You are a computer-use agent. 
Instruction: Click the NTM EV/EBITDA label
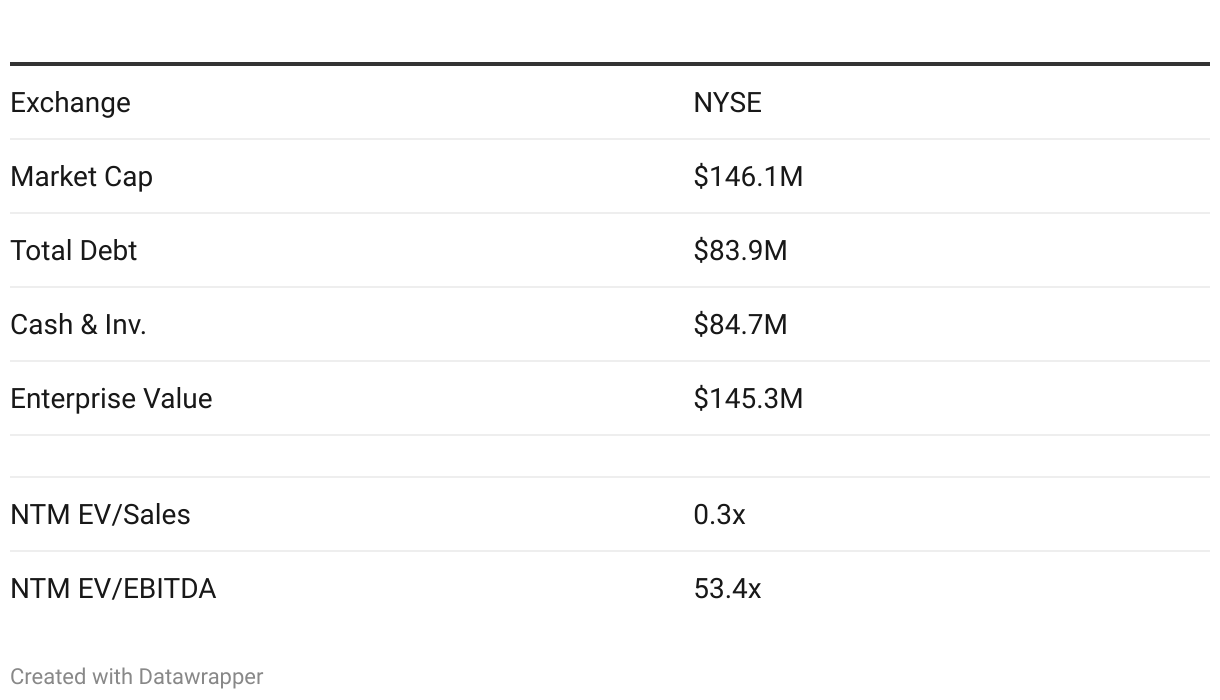113,589
